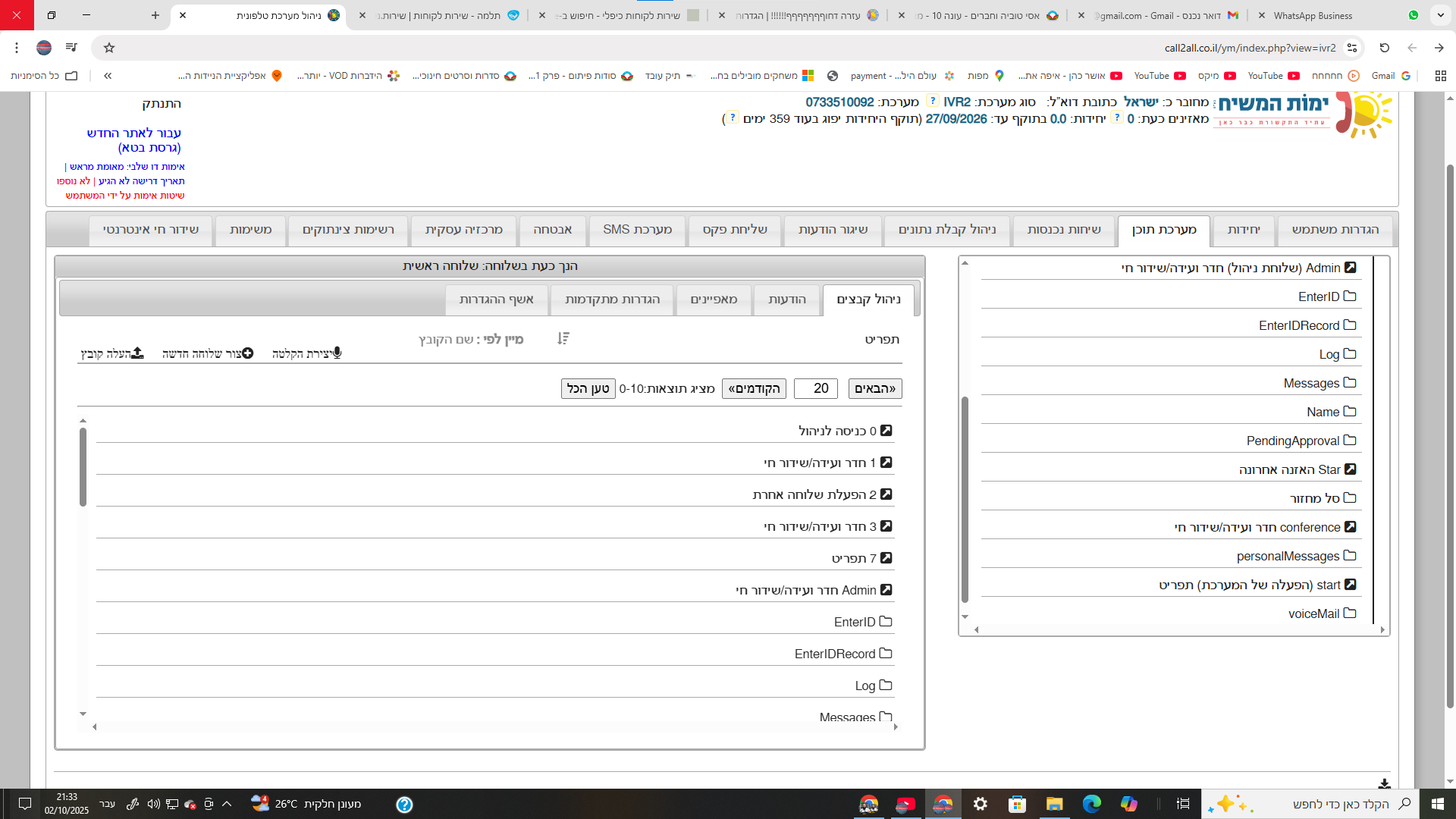The height and width of the screenshot is (819, 1456).
Task: Bookmark this page with the star icon
Action: point(109,48)
